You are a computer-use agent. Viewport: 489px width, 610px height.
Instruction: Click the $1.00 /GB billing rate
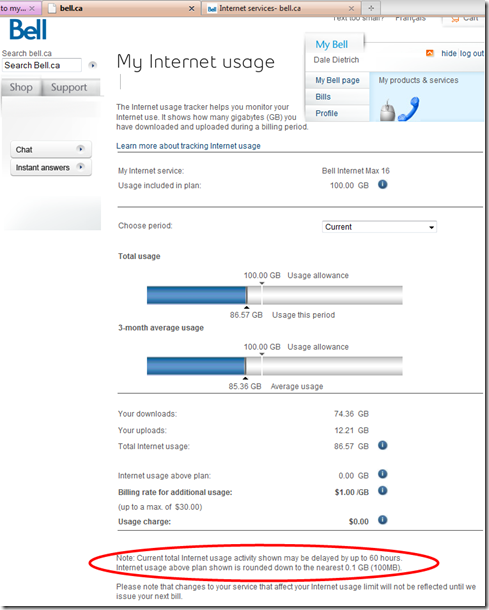(x=352, y=492)
